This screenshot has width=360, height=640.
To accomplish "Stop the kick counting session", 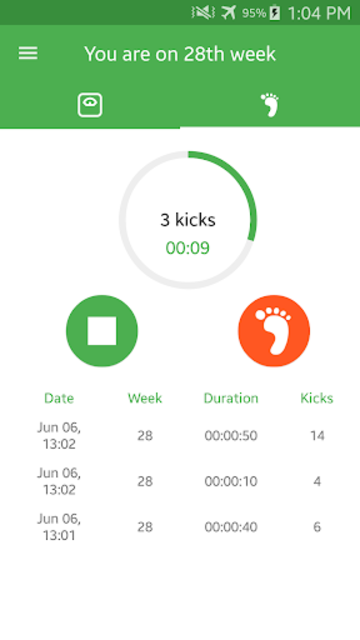I will coord(102,331).
